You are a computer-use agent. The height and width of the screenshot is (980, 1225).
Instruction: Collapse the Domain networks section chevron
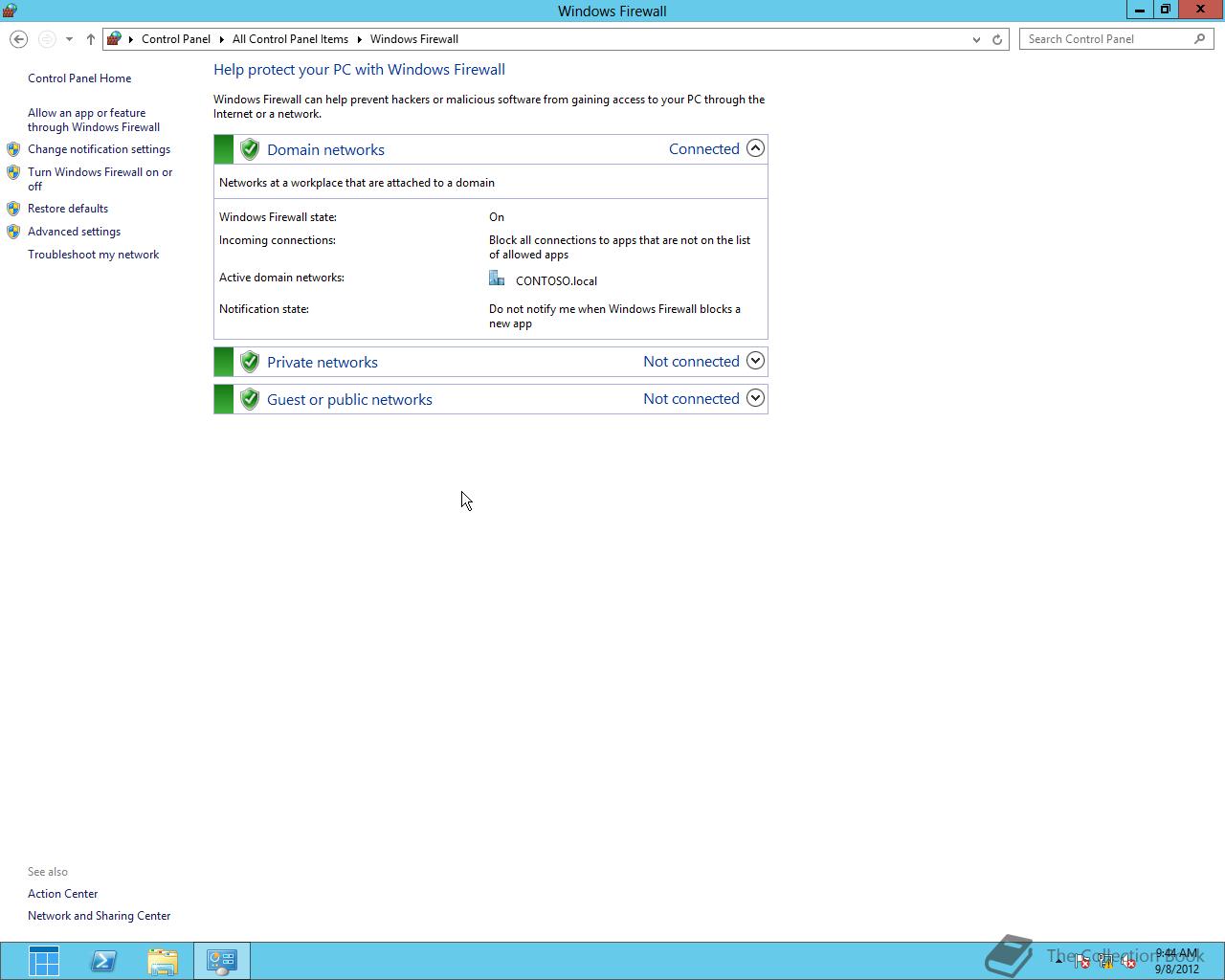pos(755,148)
